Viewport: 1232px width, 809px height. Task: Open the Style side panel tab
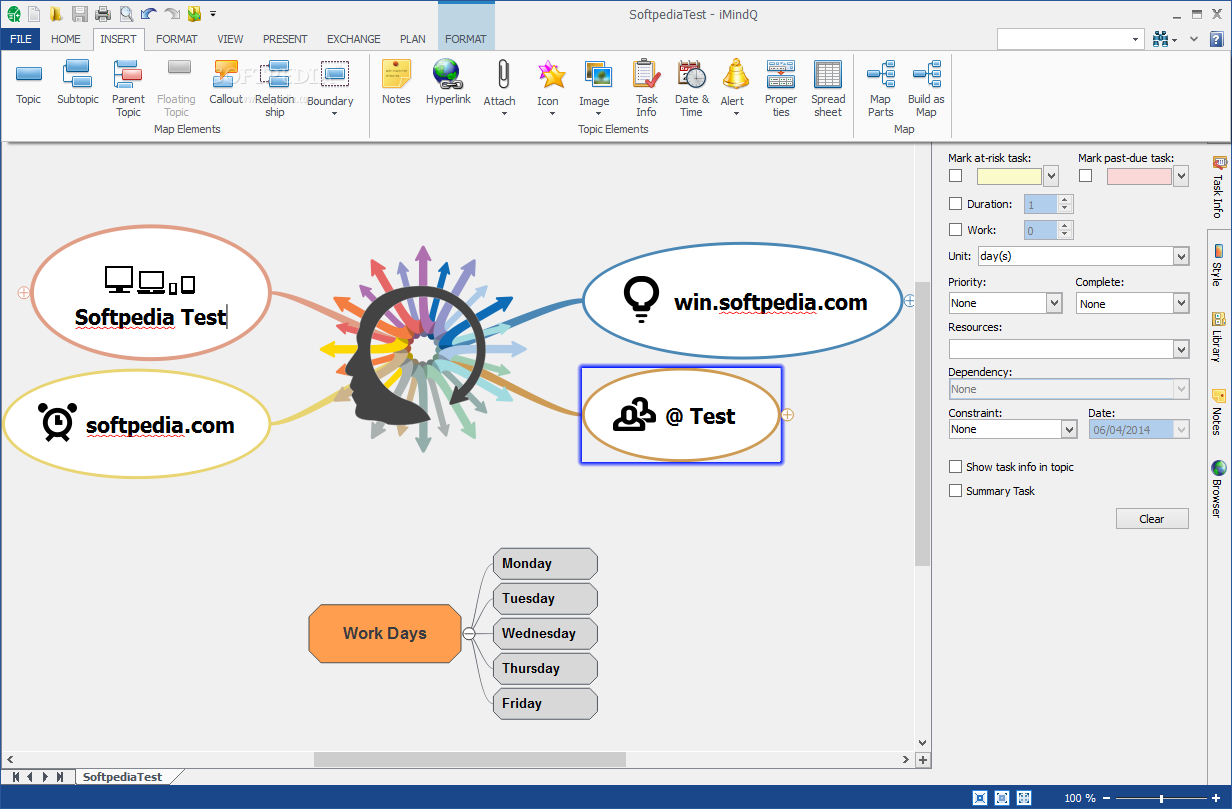(x=1218, y=263)
